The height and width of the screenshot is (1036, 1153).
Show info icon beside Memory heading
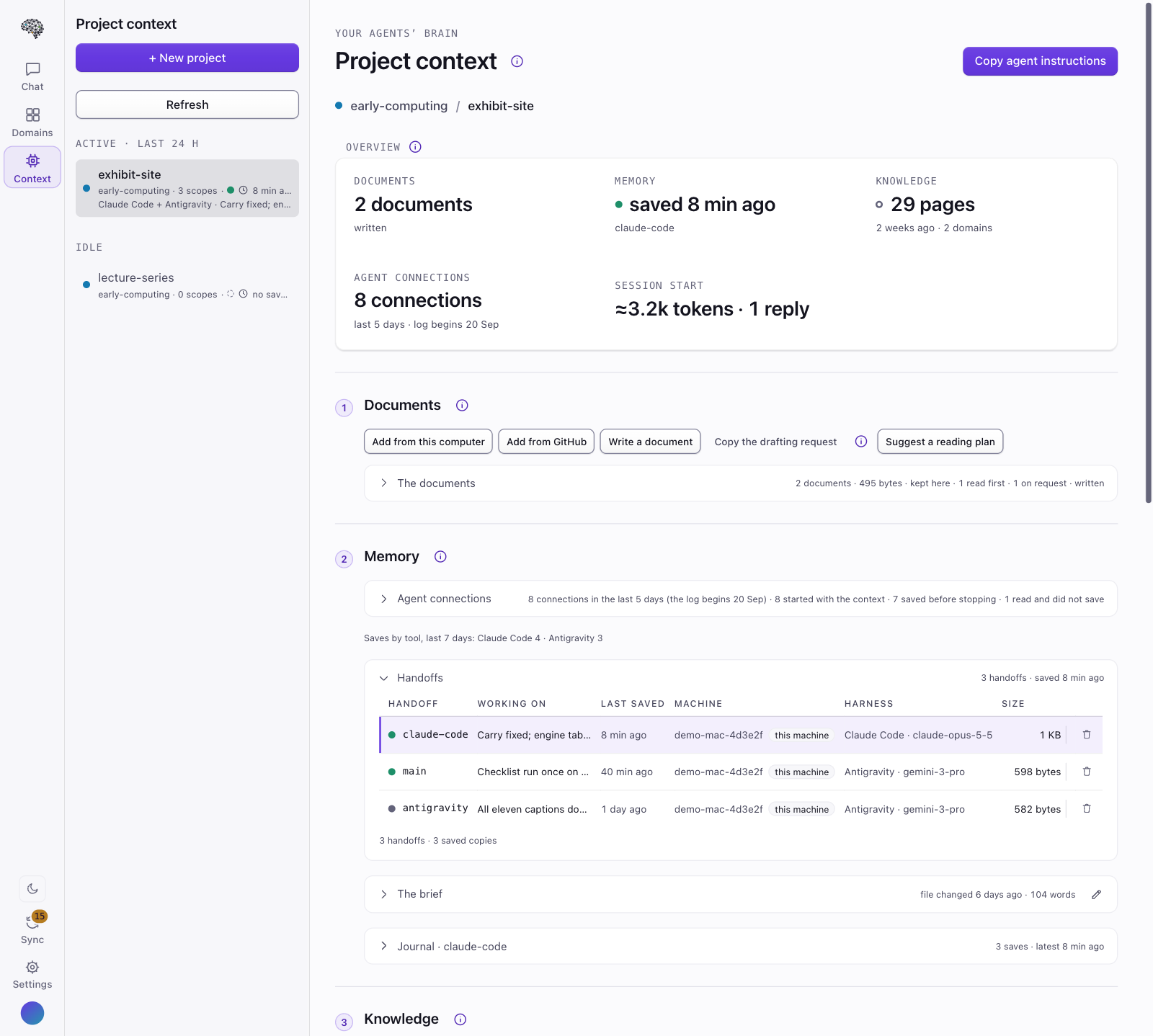441,557
